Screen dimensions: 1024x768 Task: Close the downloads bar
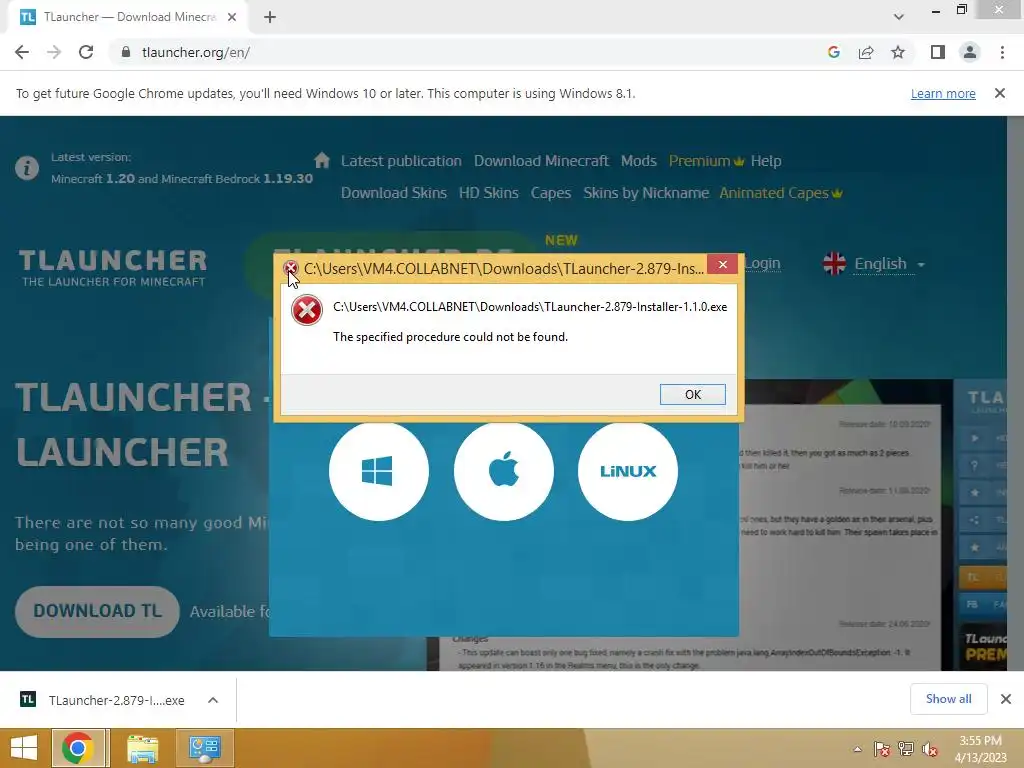click(1006, 699)
